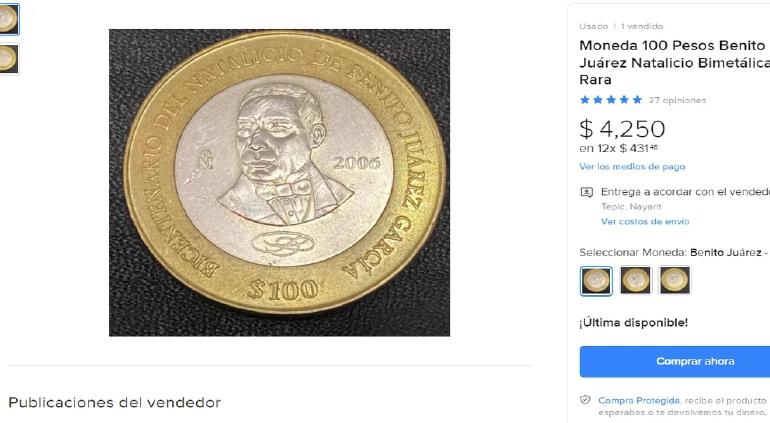Choose the first Benito Juárez coin variant
Image resolution: width=770 pixels, height=423 pixels.
pyautogui.click(x=596, y=281)
